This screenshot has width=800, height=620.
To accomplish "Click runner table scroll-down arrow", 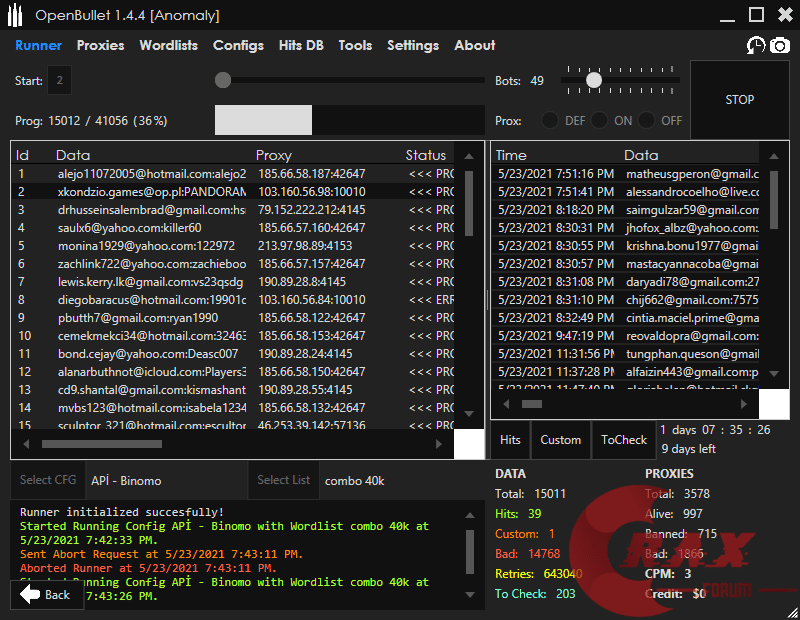I will [469, 412].
